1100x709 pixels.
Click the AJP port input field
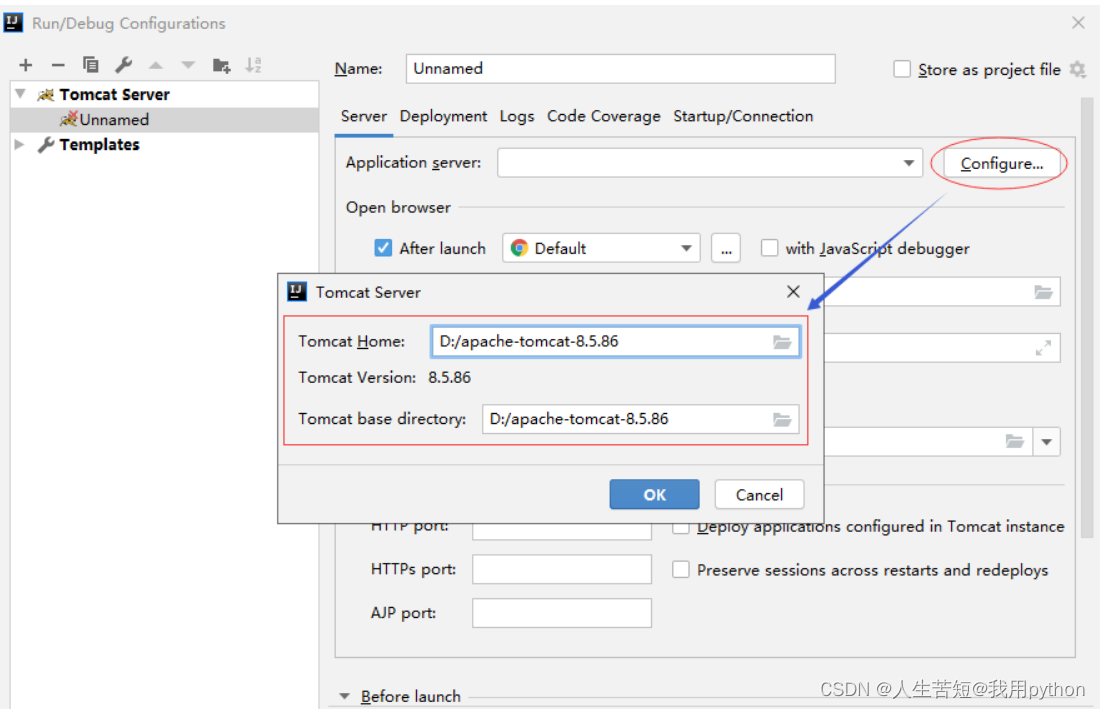pyautogui.click(x=562, y=613)
